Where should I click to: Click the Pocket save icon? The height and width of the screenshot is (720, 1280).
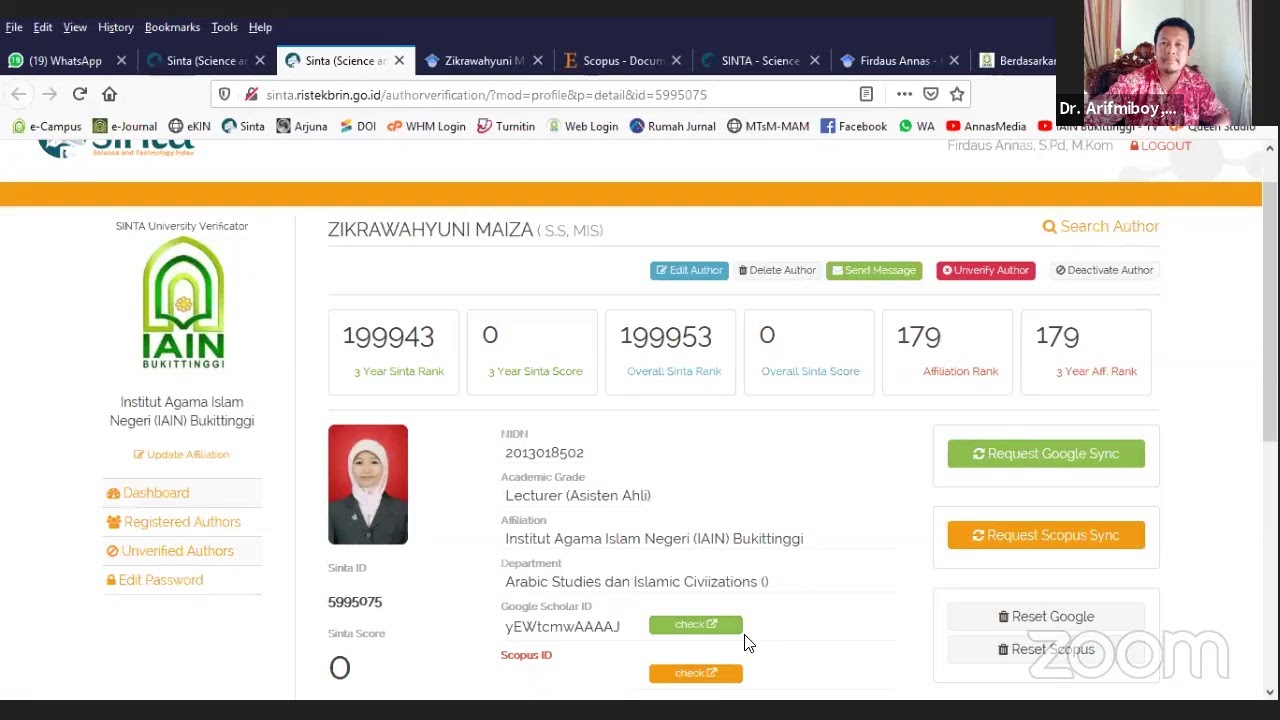pyautogui.click(x=931, y=94)
